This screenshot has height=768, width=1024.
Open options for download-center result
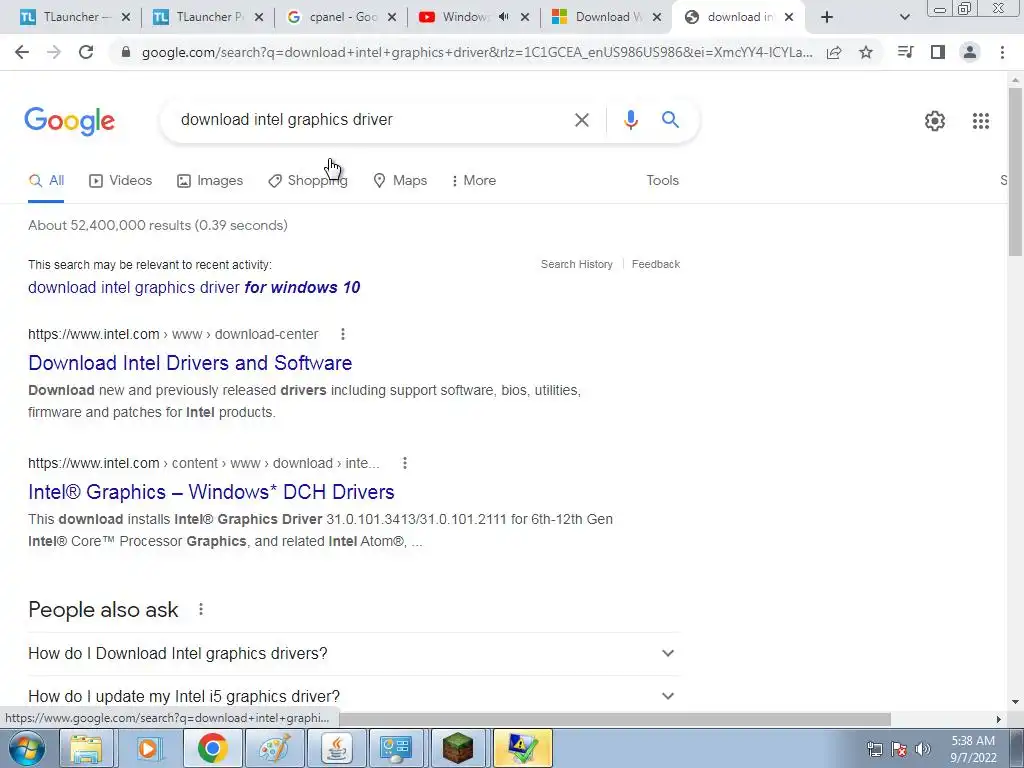pyautogui.click(x=343, y=334)
